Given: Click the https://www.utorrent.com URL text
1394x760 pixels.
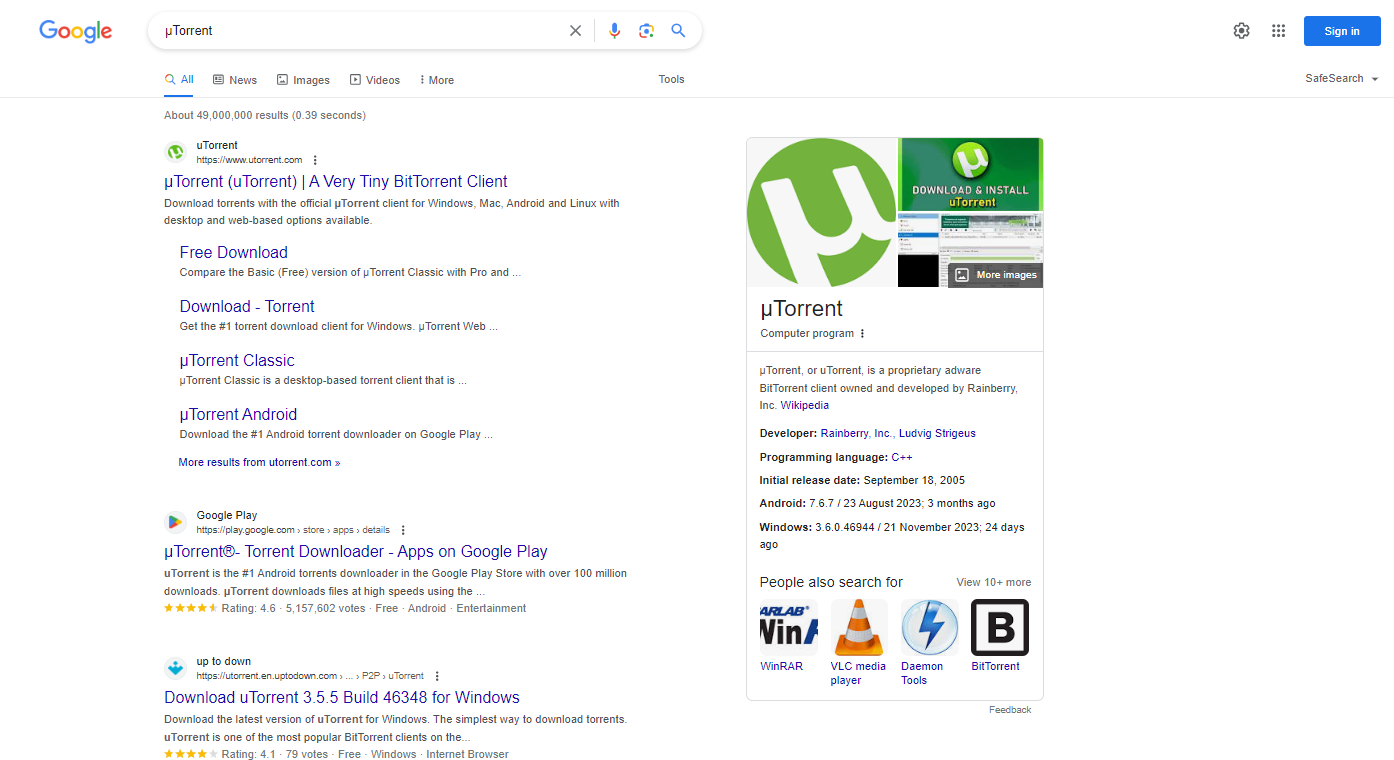Looking at the screenshot, I should tap(249, 160).
